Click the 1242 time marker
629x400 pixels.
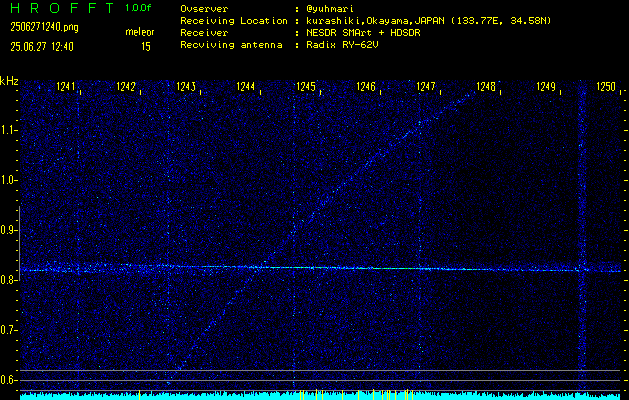[x=126, y=86]
